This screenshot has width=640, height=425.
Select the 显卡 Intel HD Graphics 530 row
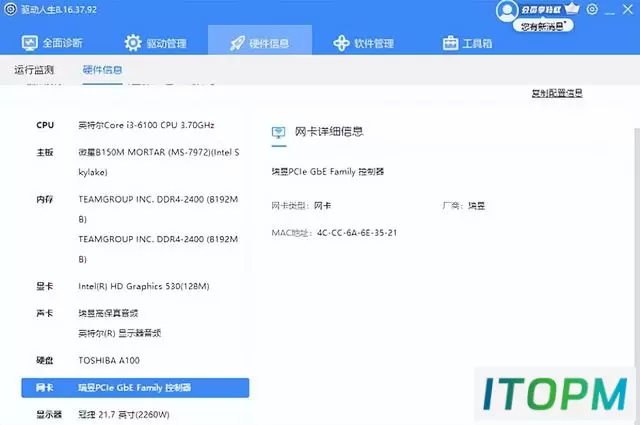[135, 286]
